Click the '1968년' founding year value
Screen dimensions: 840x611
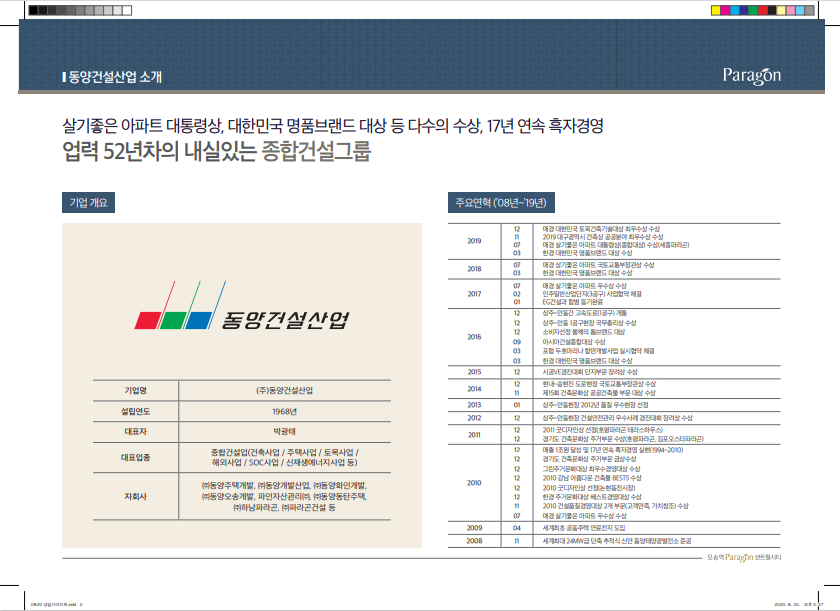click(284, 411)
